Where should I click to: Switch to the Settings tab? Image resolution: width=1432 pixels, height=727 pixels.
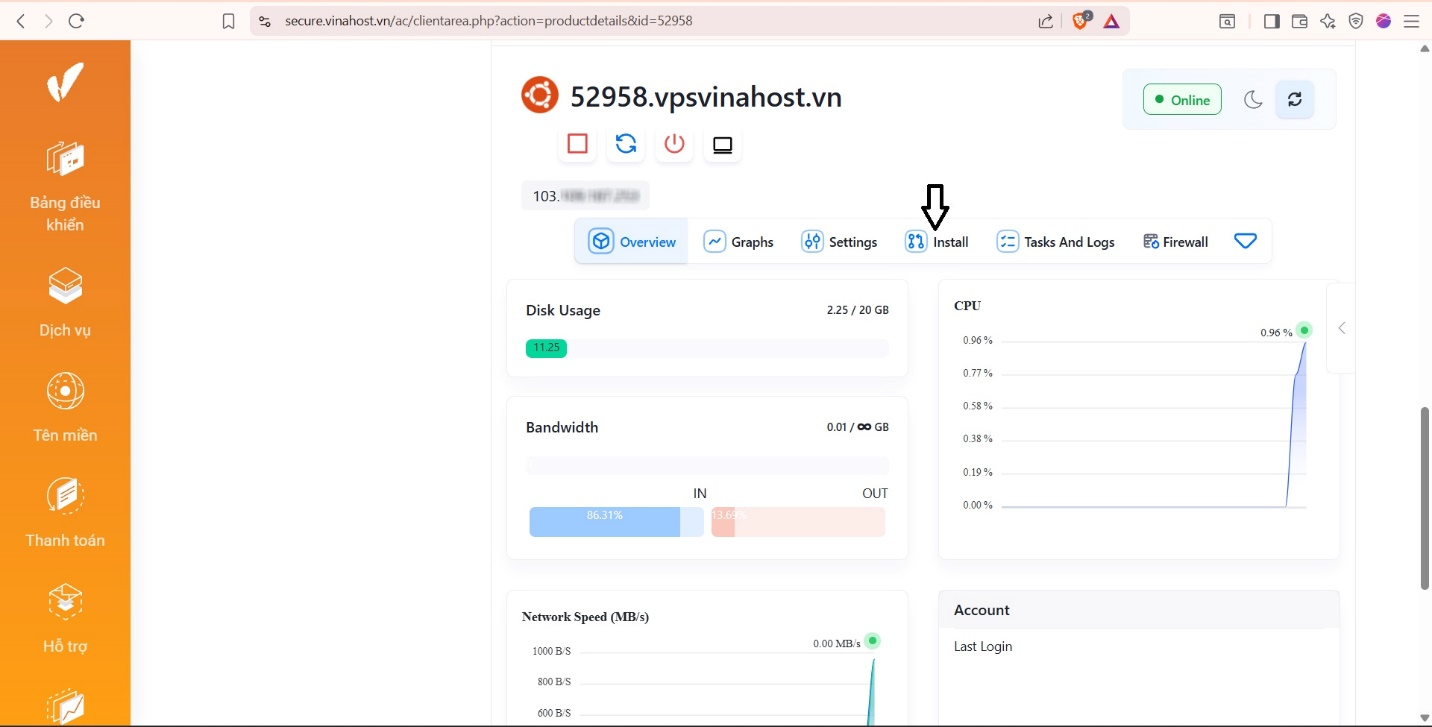click(x=839, y=241)
